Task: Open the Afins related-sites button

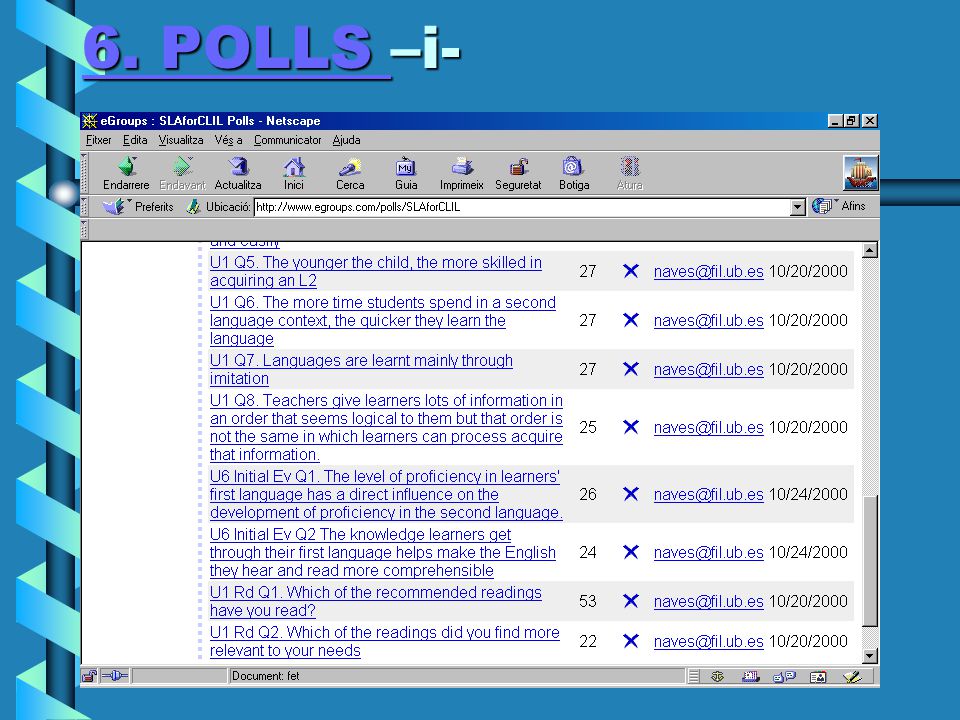Action: tap(839, 206)
